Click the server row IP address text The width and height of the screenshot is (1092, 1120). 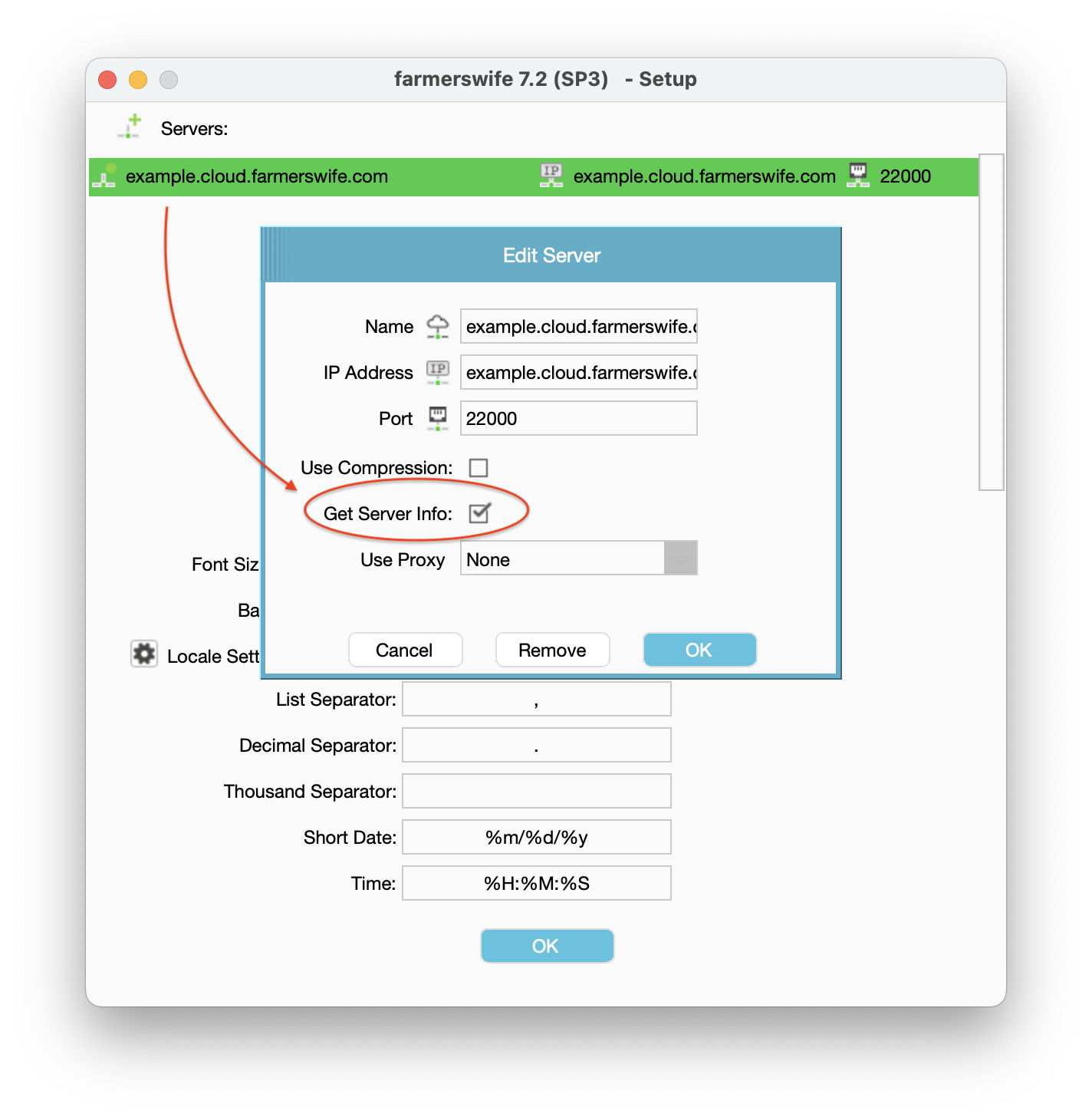pos(705,176)
